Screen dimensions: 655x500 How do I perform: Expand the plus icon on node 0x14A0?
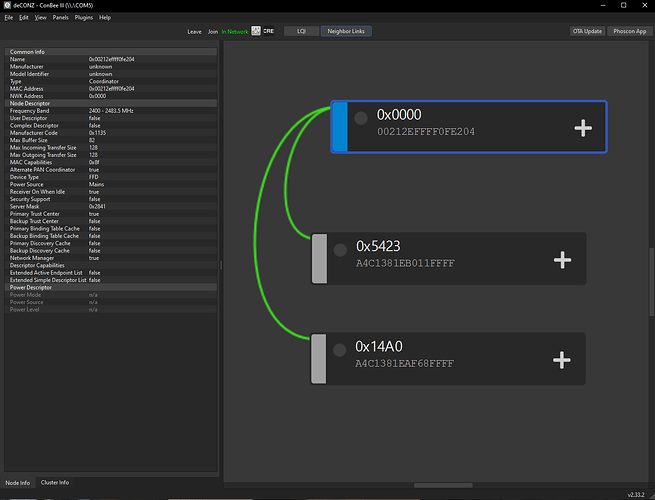[x=561, y=360]
